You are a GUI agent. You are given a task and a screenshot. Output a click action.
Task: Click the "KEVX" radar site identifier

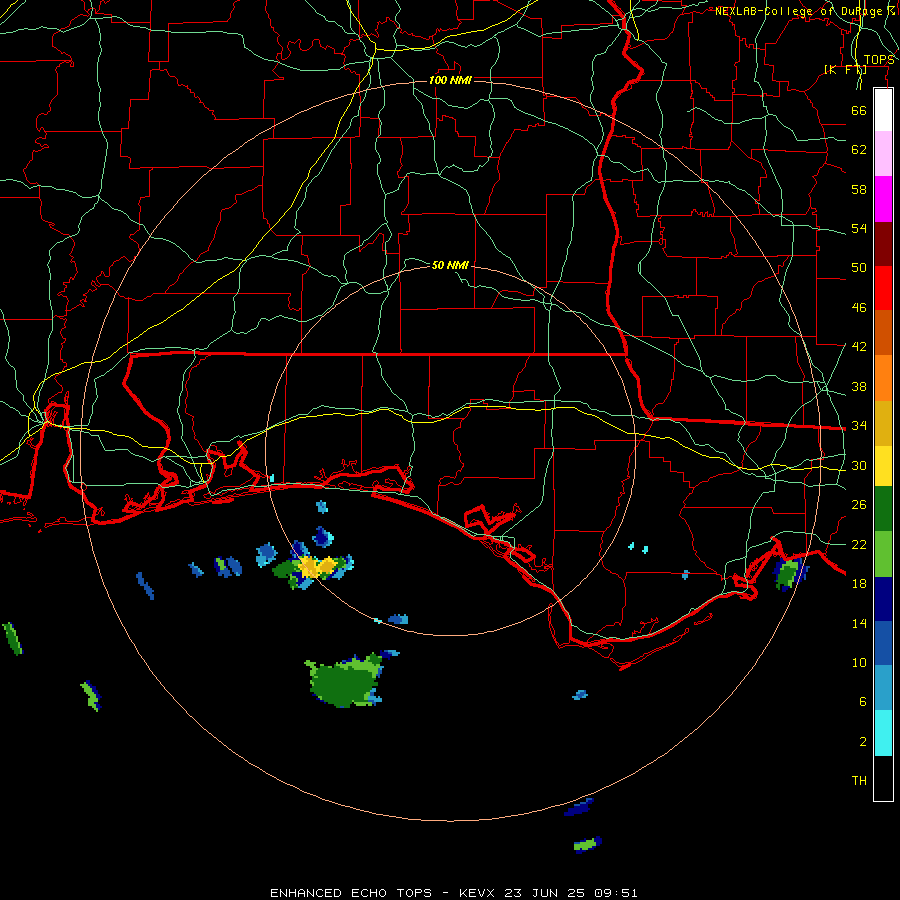[x=478, y=893]
